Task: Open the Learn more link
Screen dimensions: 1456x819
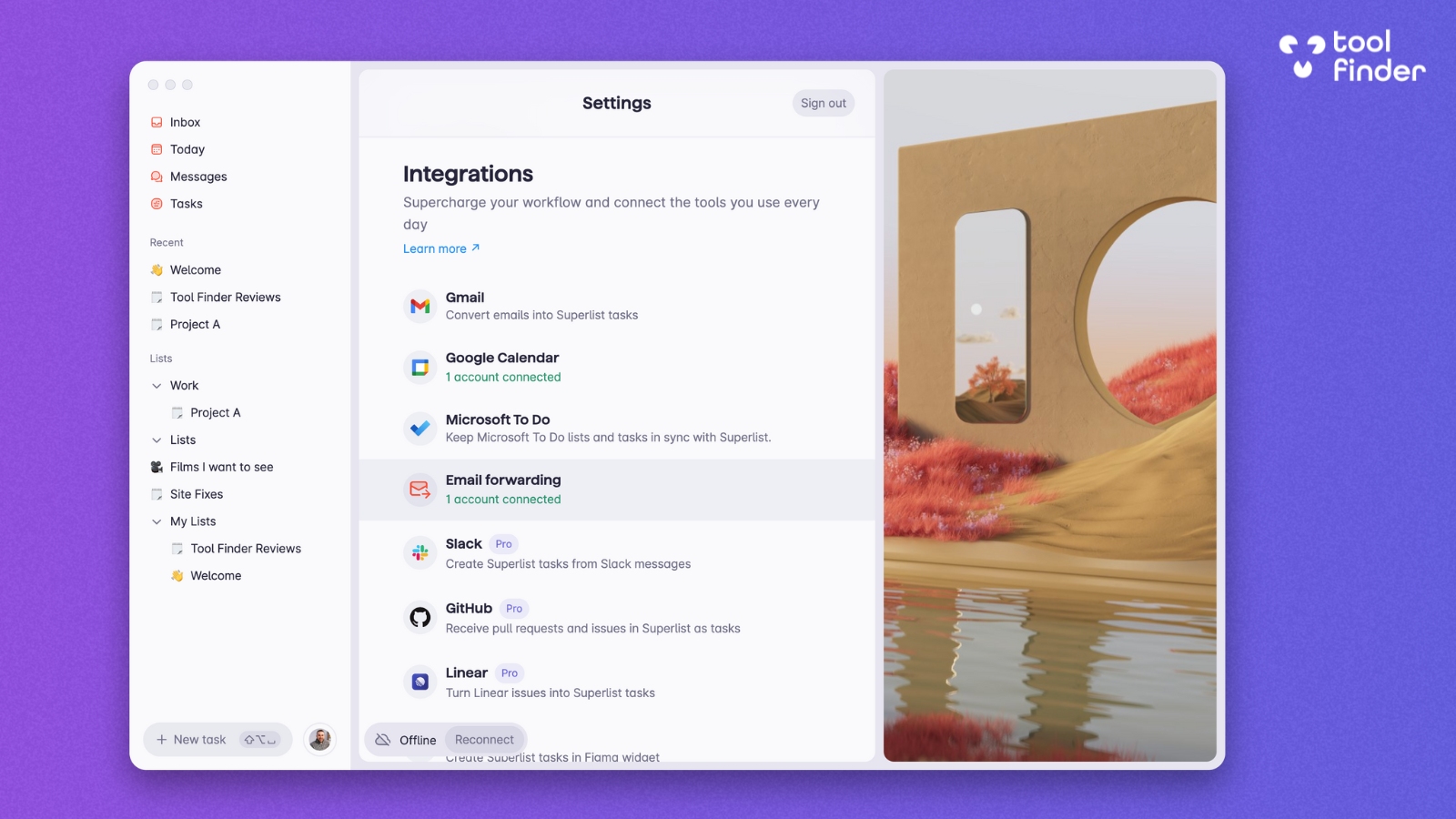Action: [x=435, y=248]
